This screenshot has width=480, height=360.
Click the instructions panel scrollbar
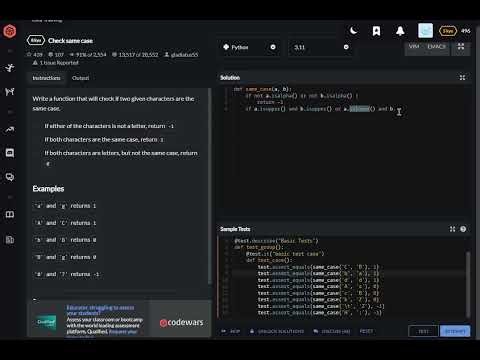click(x=209, y=187)
